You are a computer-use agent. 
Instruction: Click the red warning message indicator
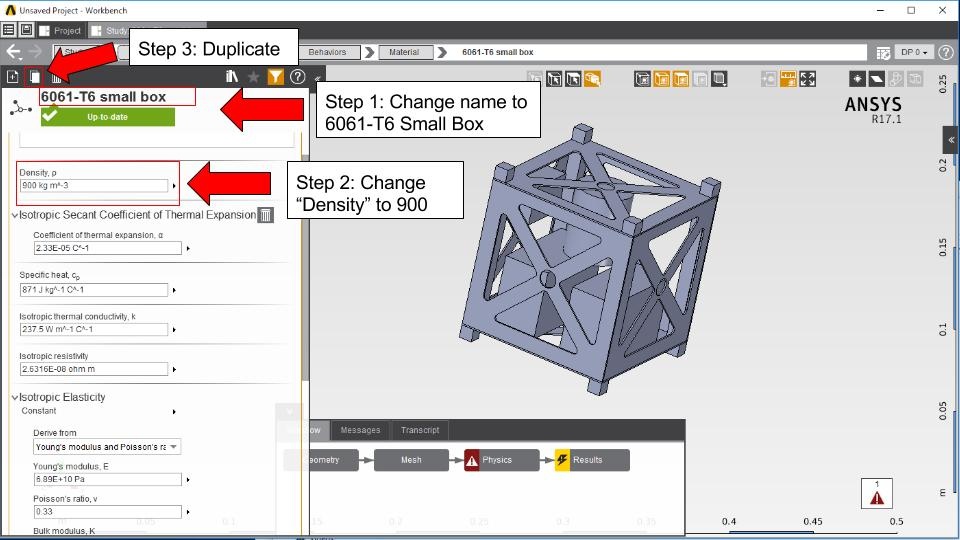877,493
